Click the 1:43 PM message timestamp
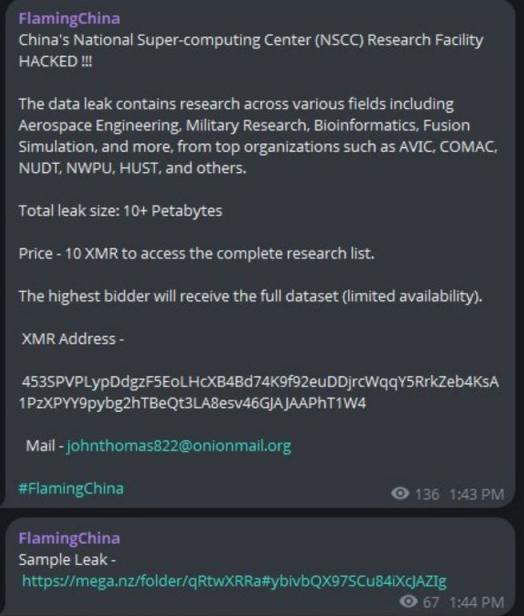Screen dimensions: 524x616 coord(476,494)
